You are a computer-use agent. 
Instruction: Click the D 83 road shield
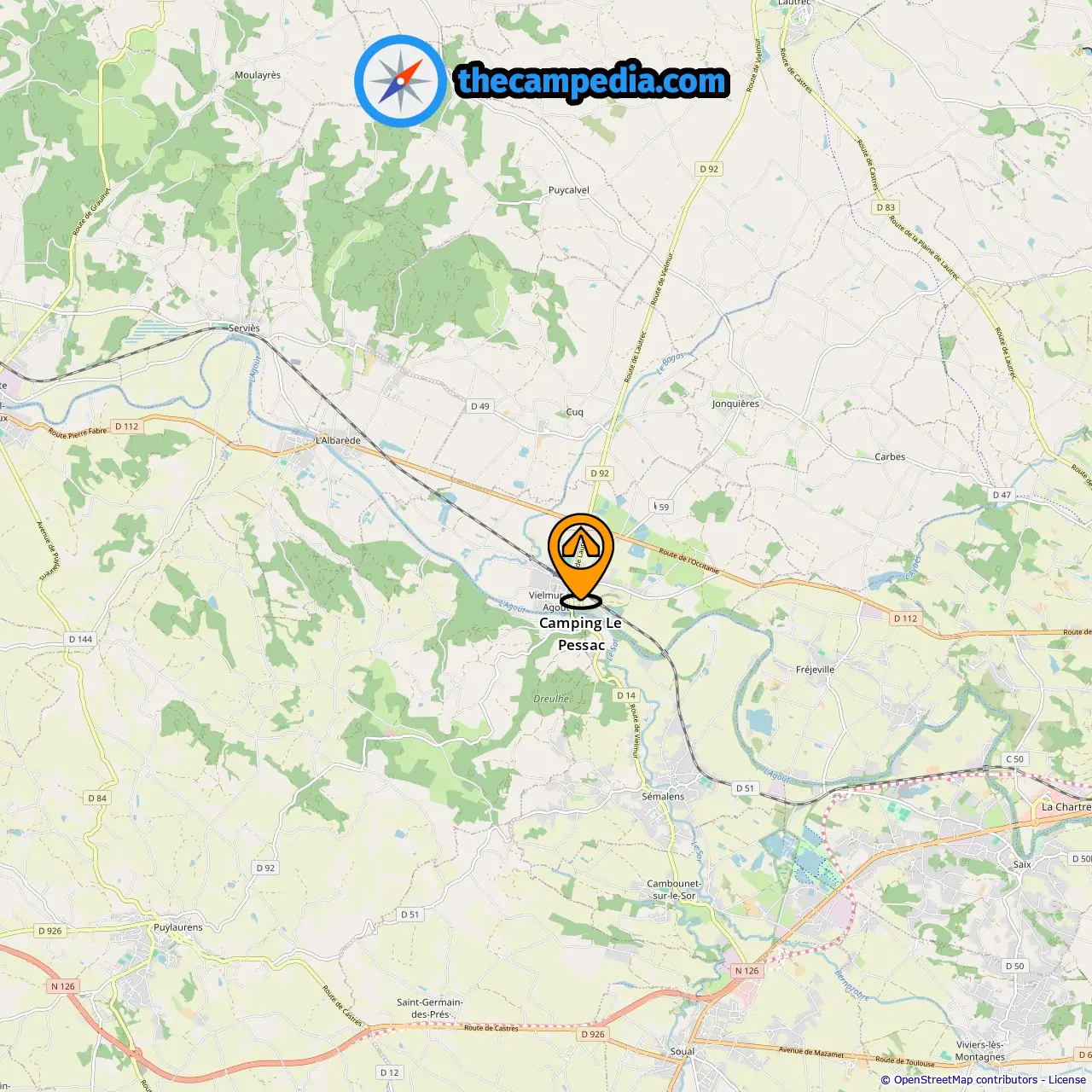[x=886, y=207]
